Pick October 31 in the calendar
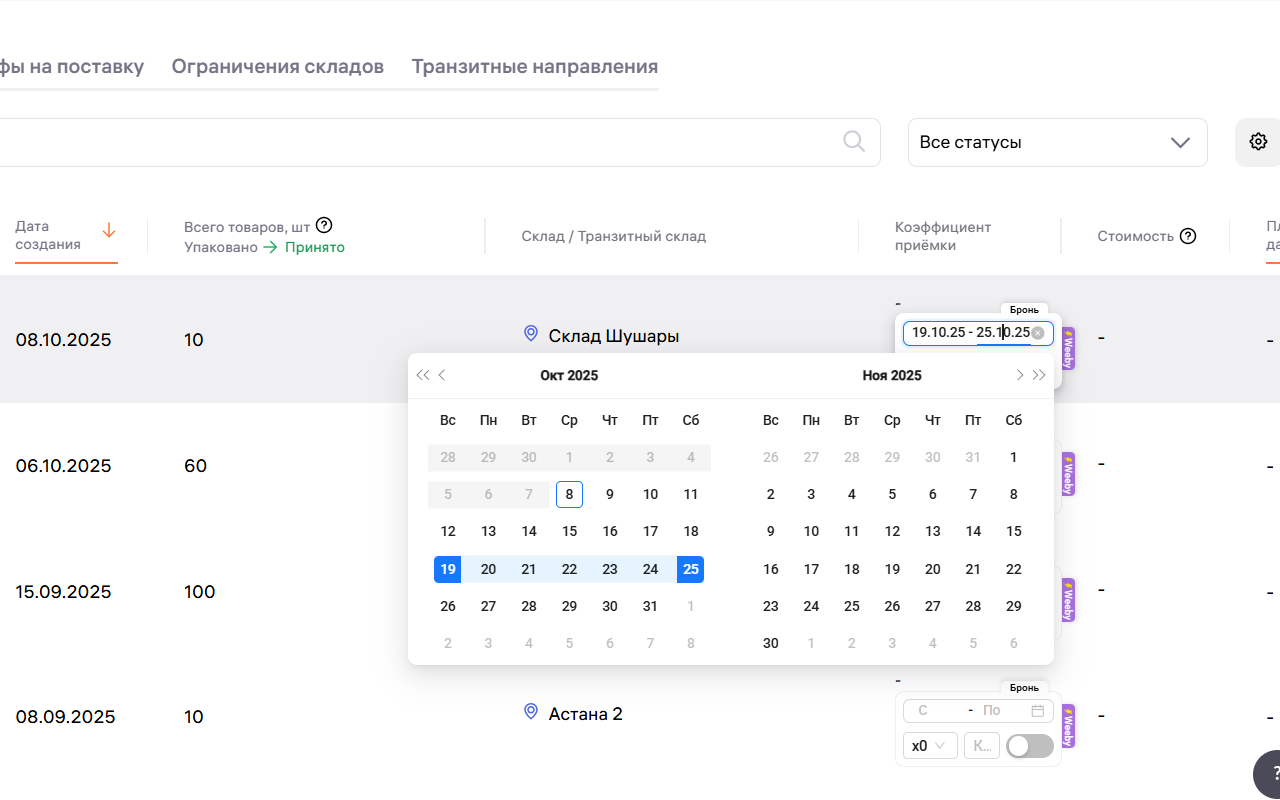The height and width of the screenshot is (800, 1280). tap(650, 606)
